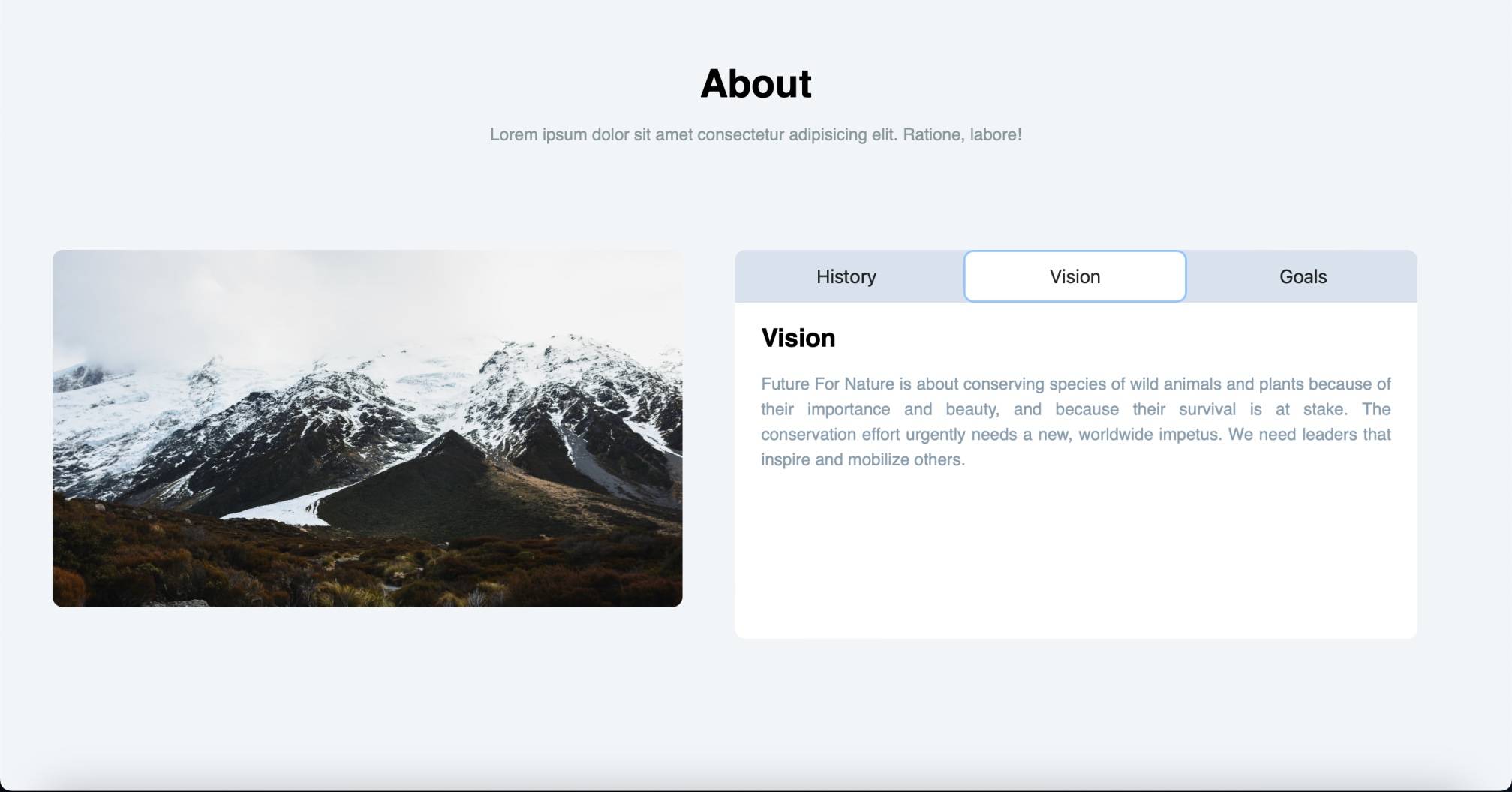Click the About page heading
Viewport: 1512px width, 792px height.
(x=756, y=83)
